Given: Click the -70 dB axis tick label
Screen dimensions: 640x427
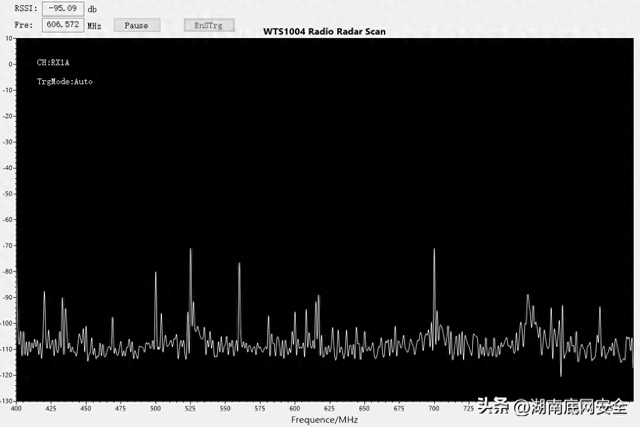Looking at the screenshot, I should [9, 246].
